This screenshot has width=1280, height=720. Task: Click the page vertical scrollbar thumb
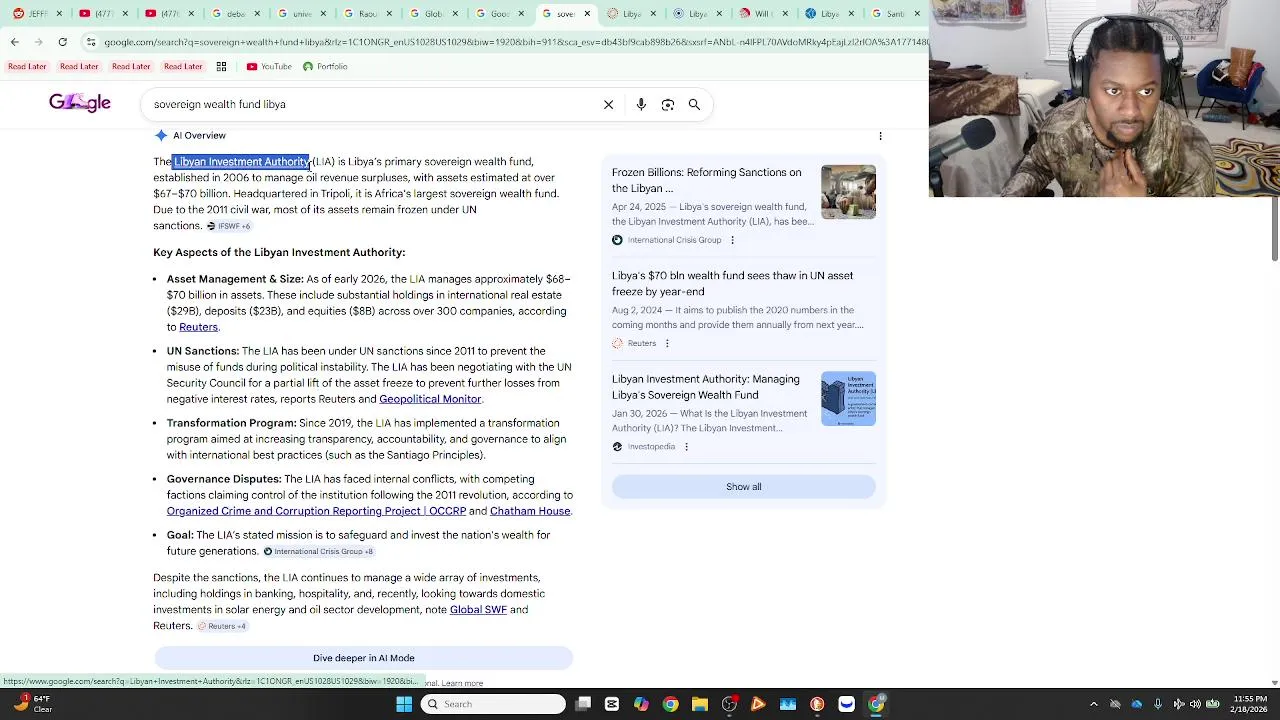[x=1274, y=228]
